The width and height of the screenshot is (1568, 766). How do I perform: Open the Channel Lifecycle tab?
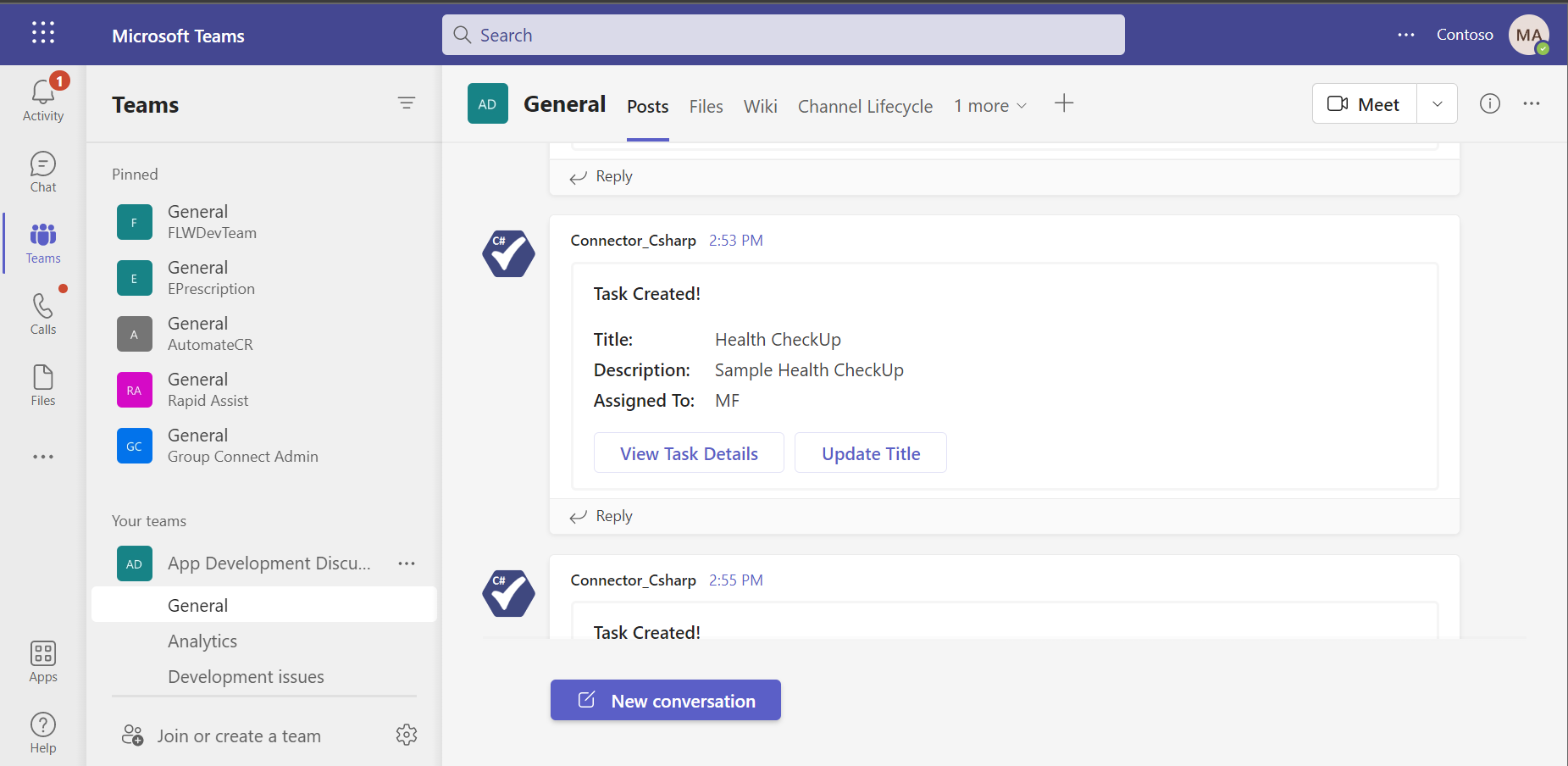point(865,106)
